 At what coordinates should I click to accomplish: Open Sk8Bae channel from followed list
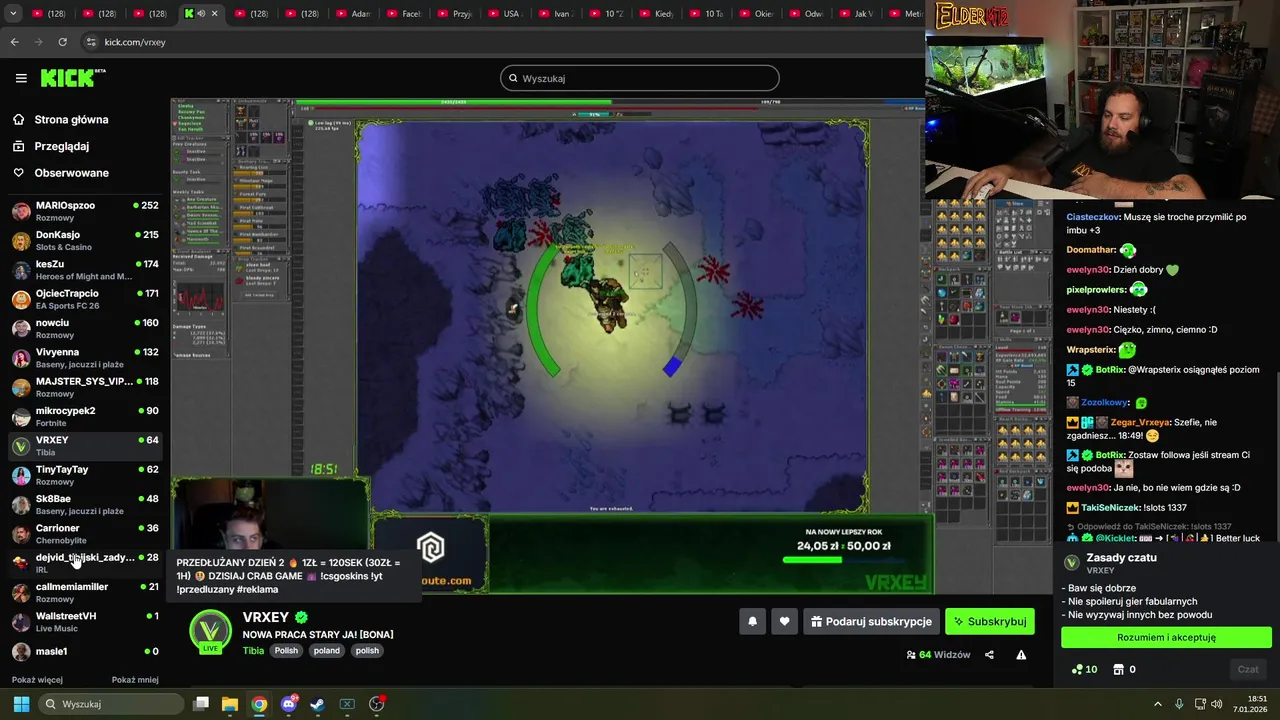click(85, 504)
